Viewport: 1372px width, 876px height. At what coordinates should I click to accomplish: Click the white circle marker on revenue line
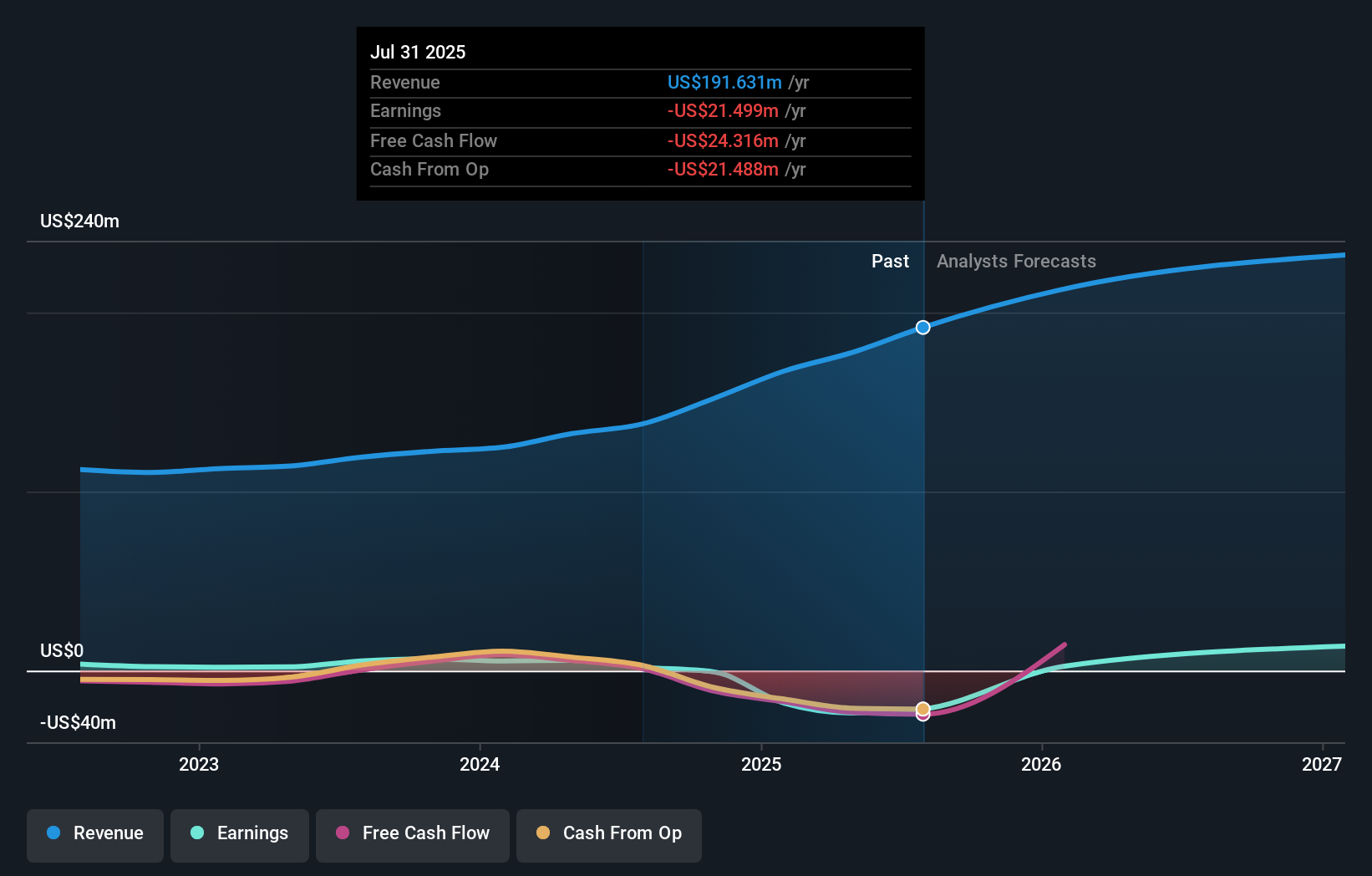tap(922, 327)
